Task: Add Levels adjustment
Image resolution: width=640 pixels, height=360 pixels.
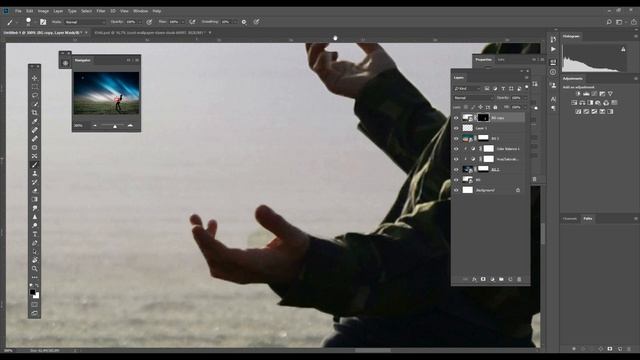Action: pos(586,94)
